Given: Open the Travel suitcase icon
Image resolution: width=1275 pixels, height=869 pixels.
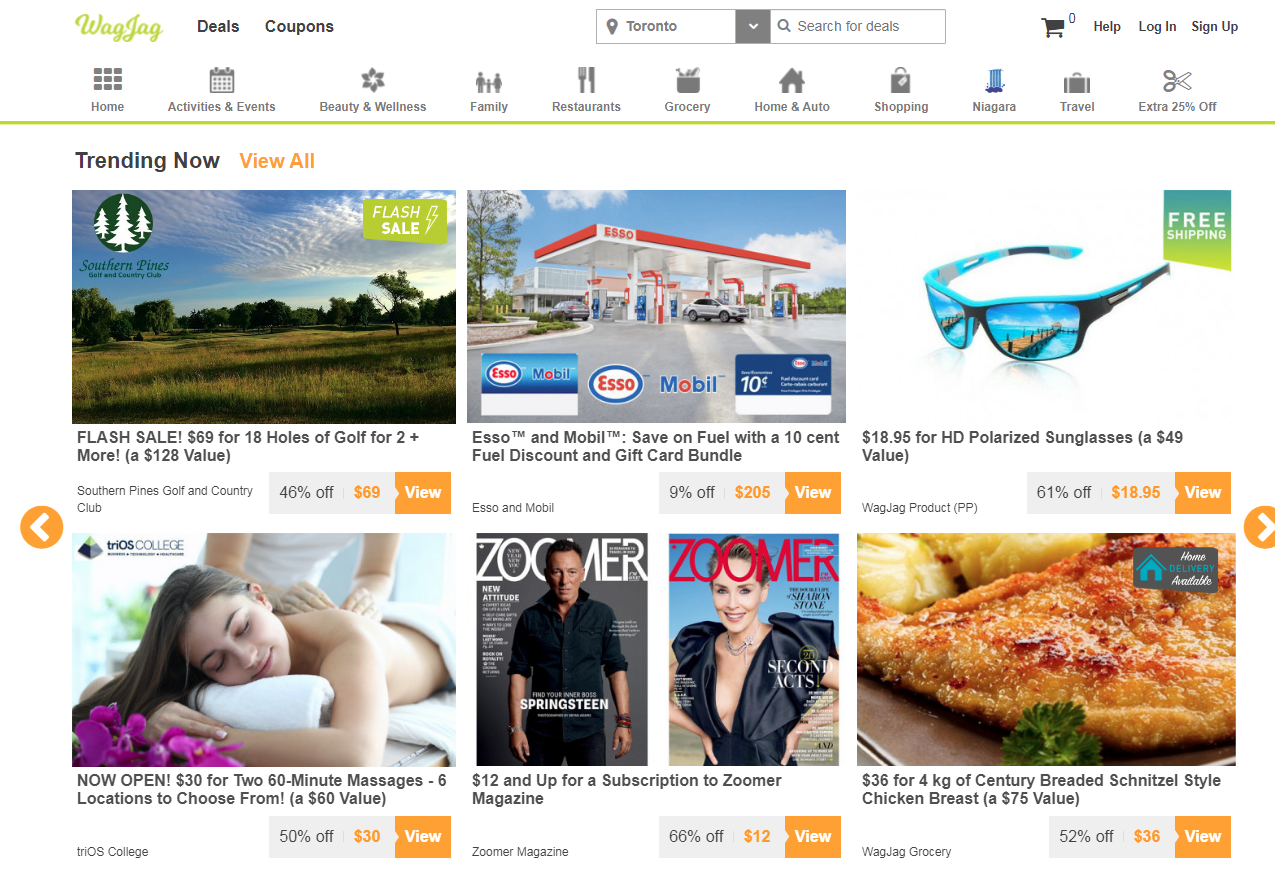Looking at the screenshot, I should 1077,82.
